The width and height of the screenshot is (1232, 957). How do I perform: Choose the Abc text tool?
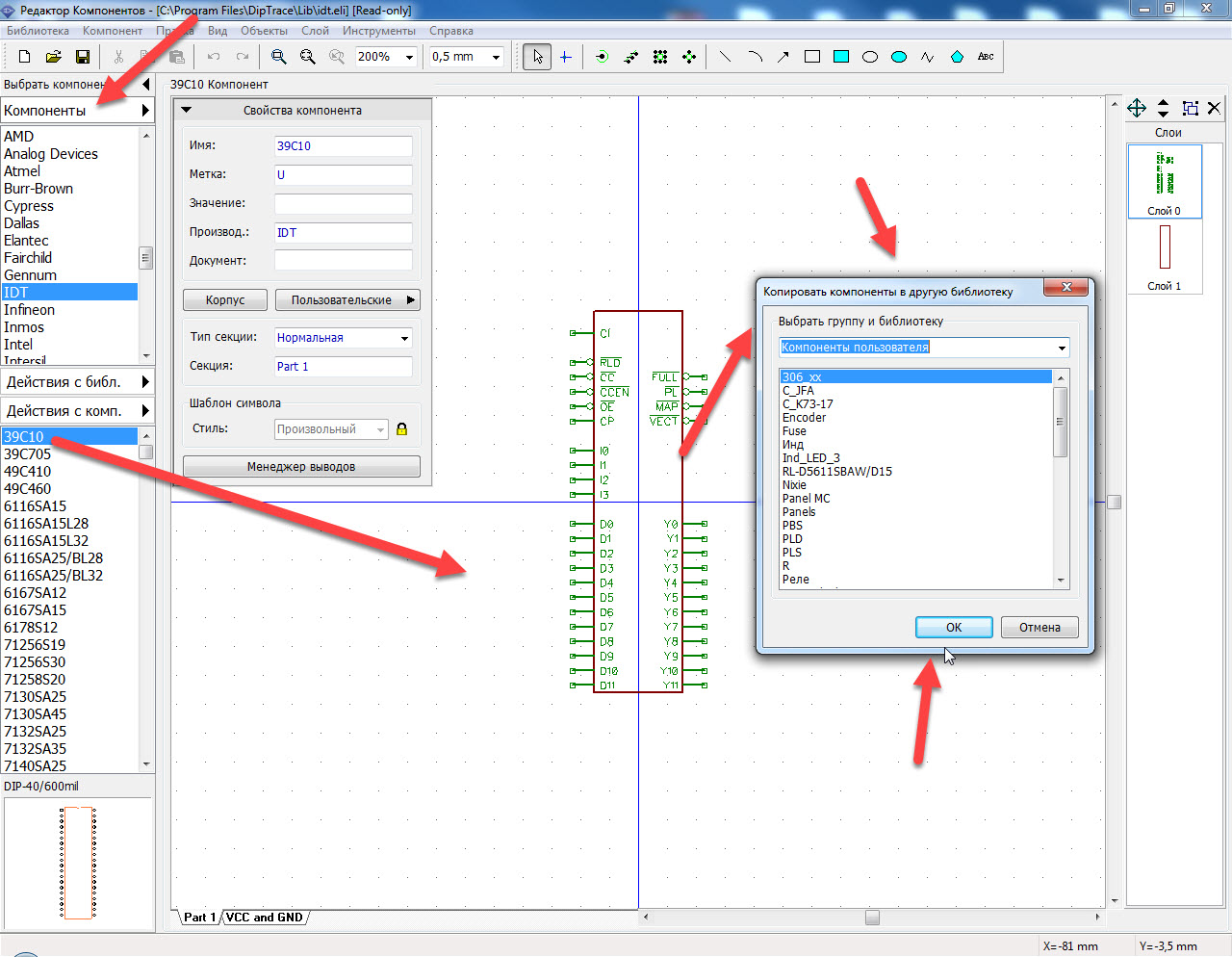pos(986,57)
